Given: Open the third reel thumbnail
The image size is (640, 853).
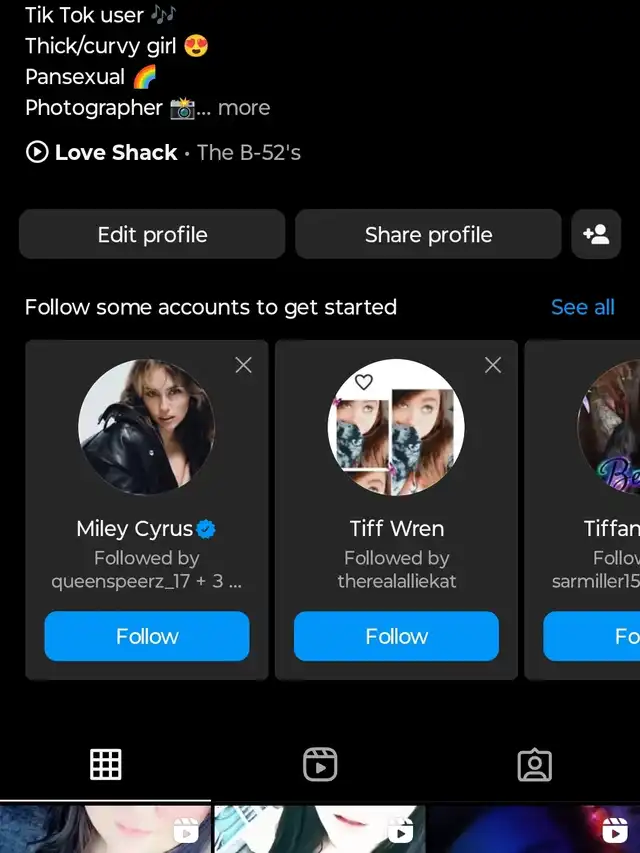Looking at the screenshot, I should tap(534, 829).
